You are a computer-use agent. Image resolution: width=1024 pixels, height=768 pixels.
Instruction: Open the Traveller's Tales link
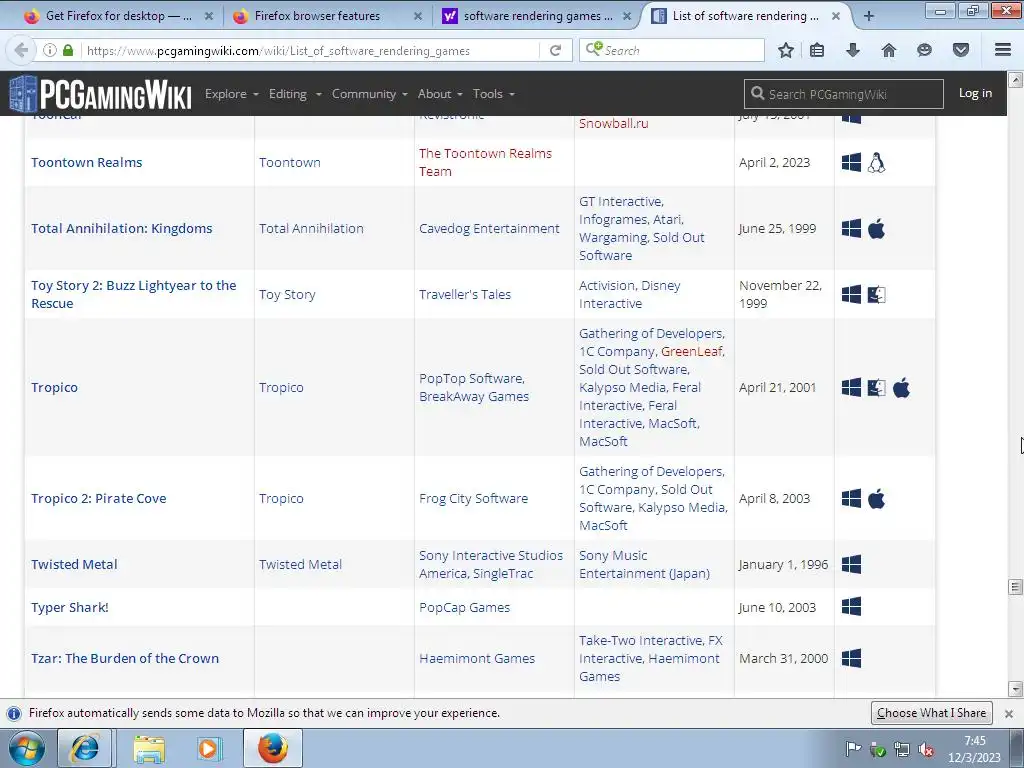tap(465, 295)
